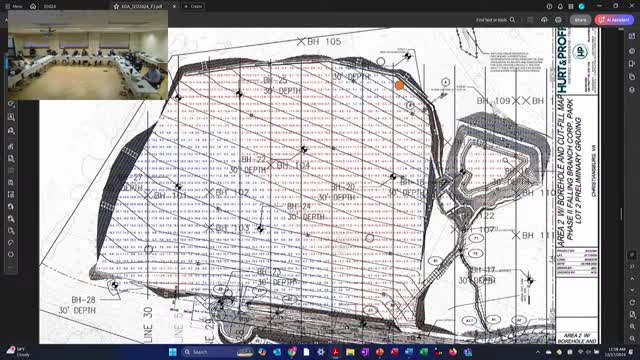Image resolution: width=640 pixels, height=360 pixels.
Task: Open the notifications bell
Action: click(560, 7)
